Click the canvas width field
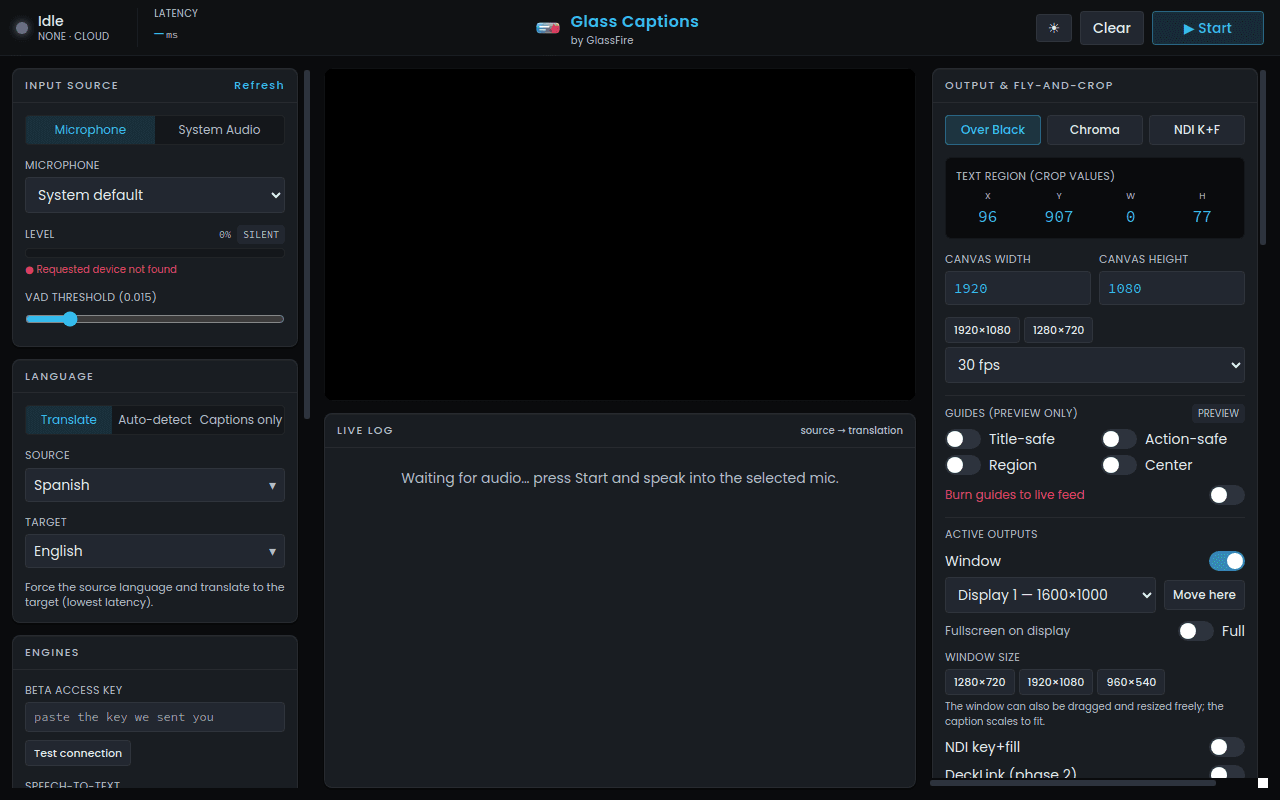Screen dimensions: 1280x800 1018,288
